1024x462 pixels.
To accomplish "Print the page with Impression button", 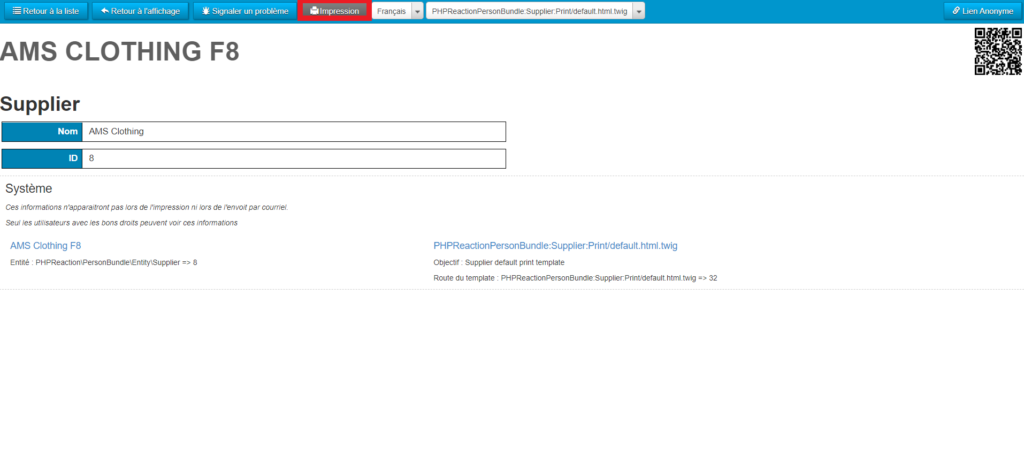I will [334, 11].
